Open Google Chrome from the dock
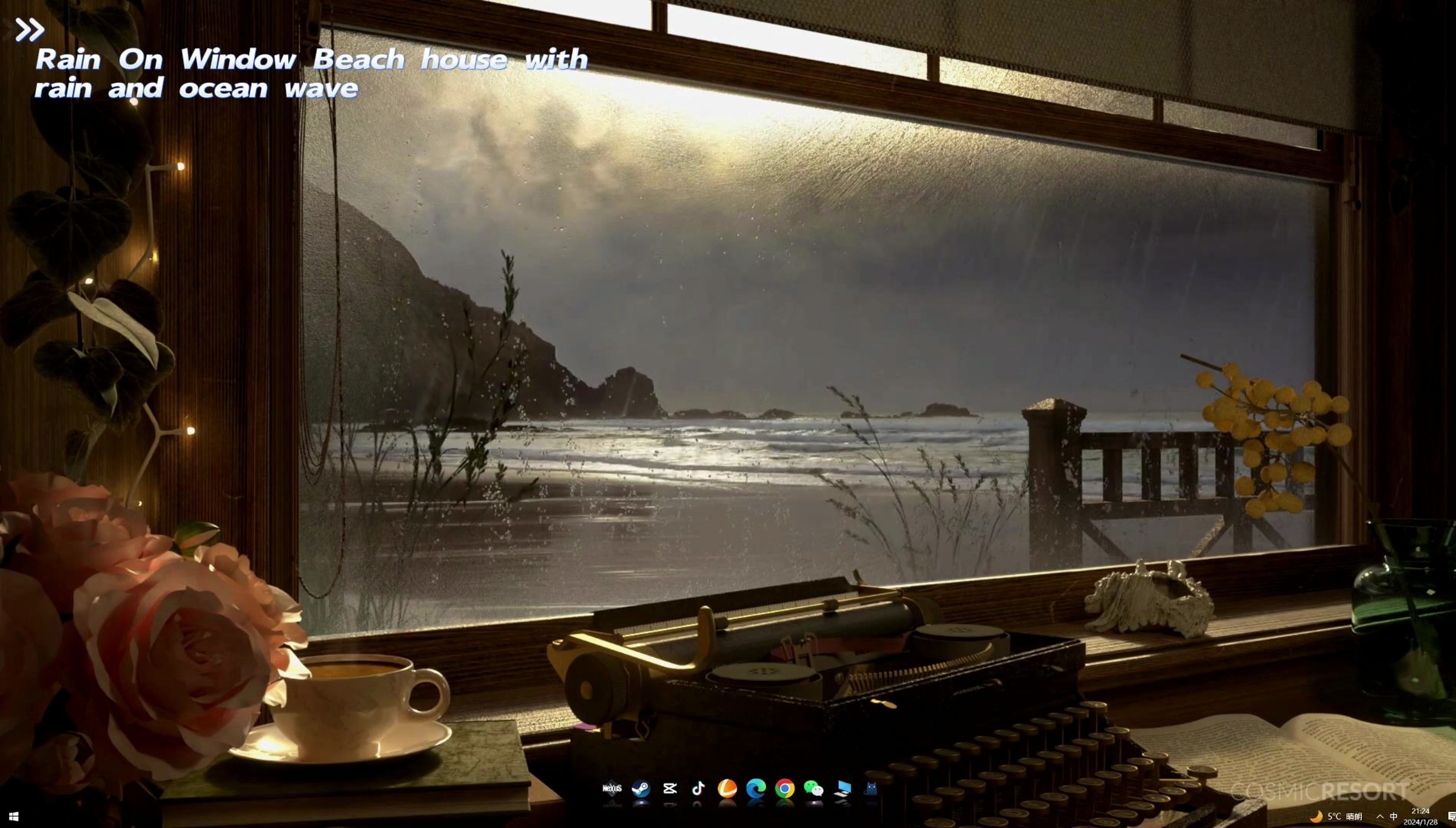 pyautogui.click(x=785, y=788)
